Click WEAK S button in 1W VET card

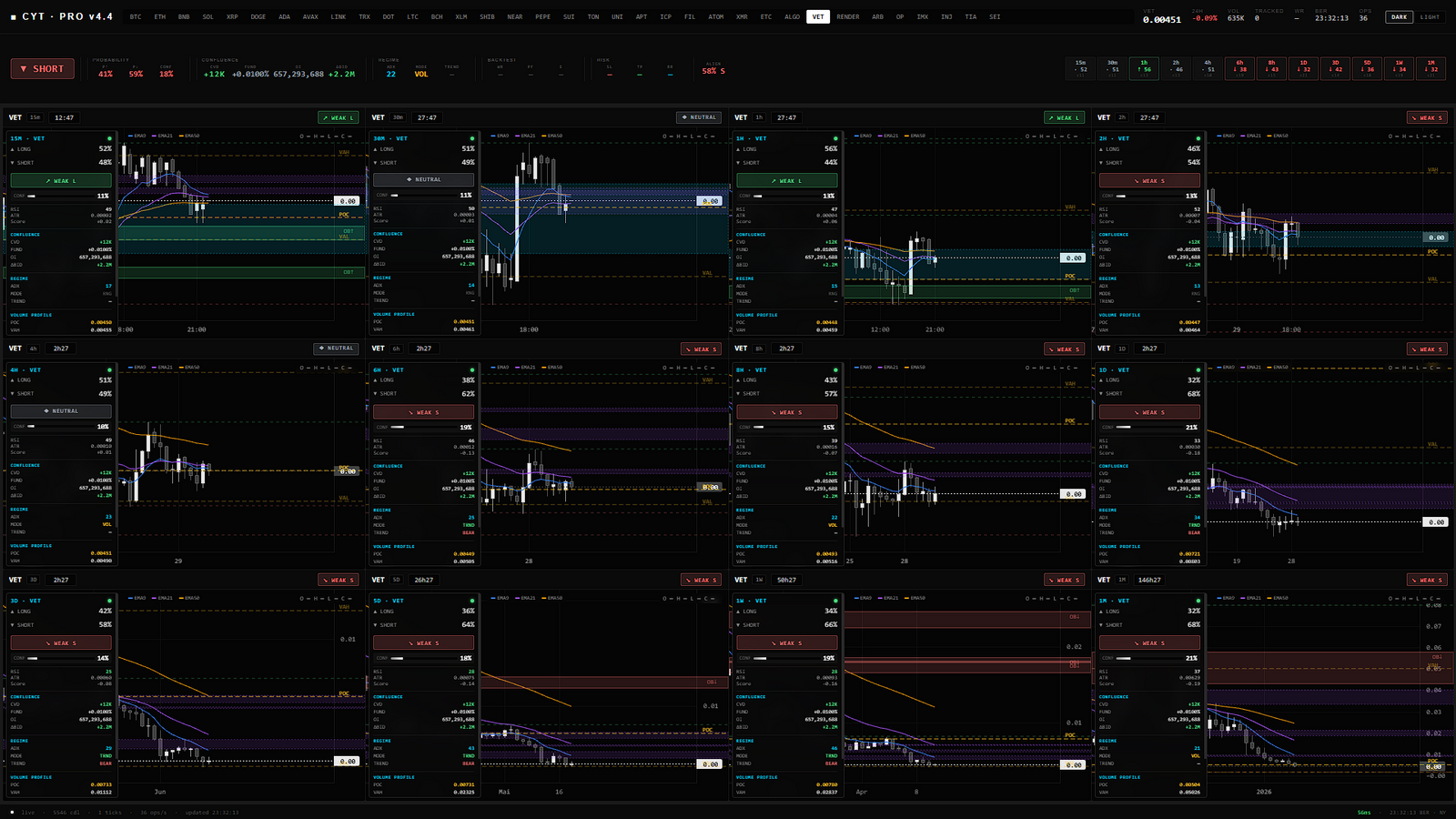tap(786, 643)
